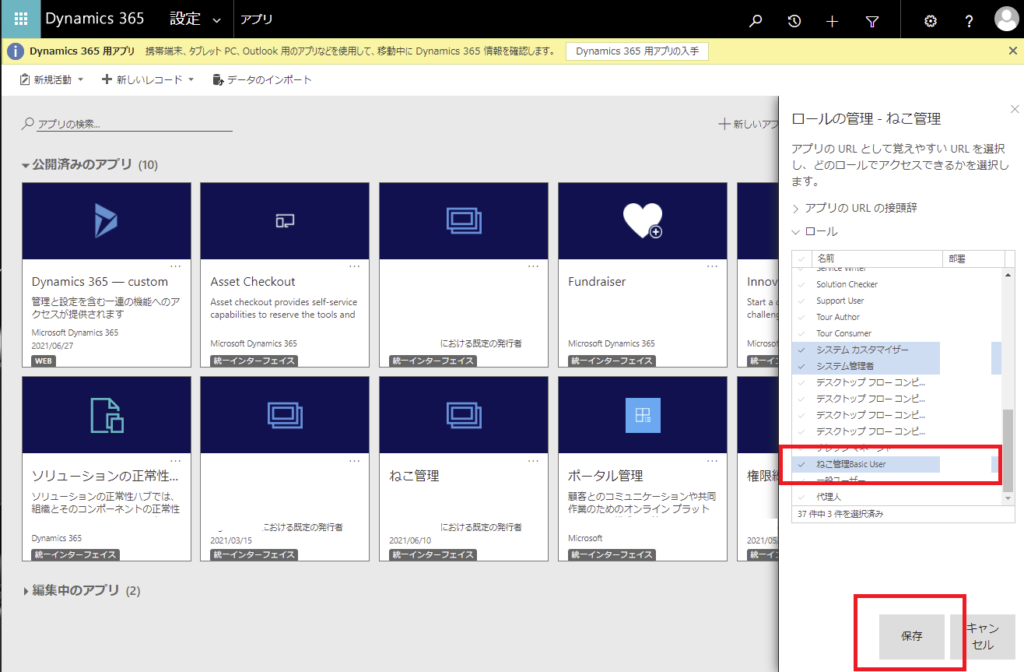Click the Fundraiser heart icon tile
Viewport: 1024px width, 672px height.
pyautogui.click(x=643, y=221)
